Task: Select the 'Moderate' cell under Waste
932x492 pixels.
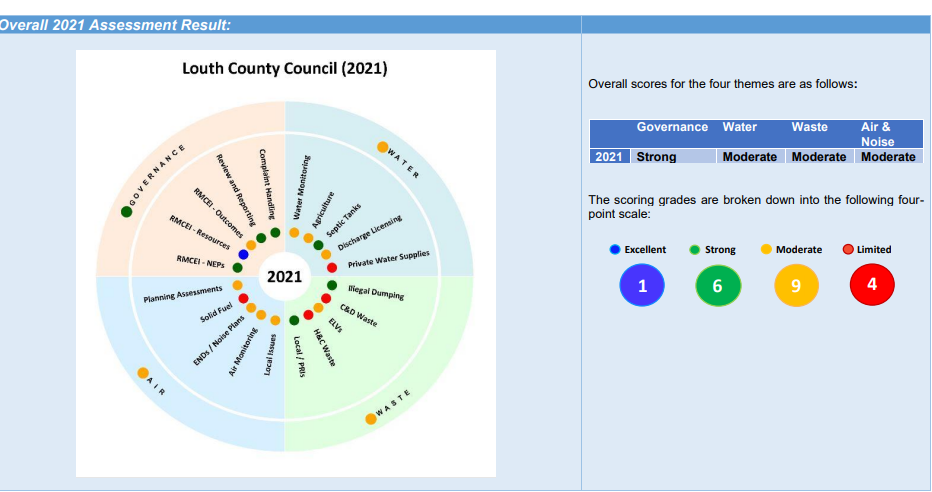Action: [x=818, y=157]
